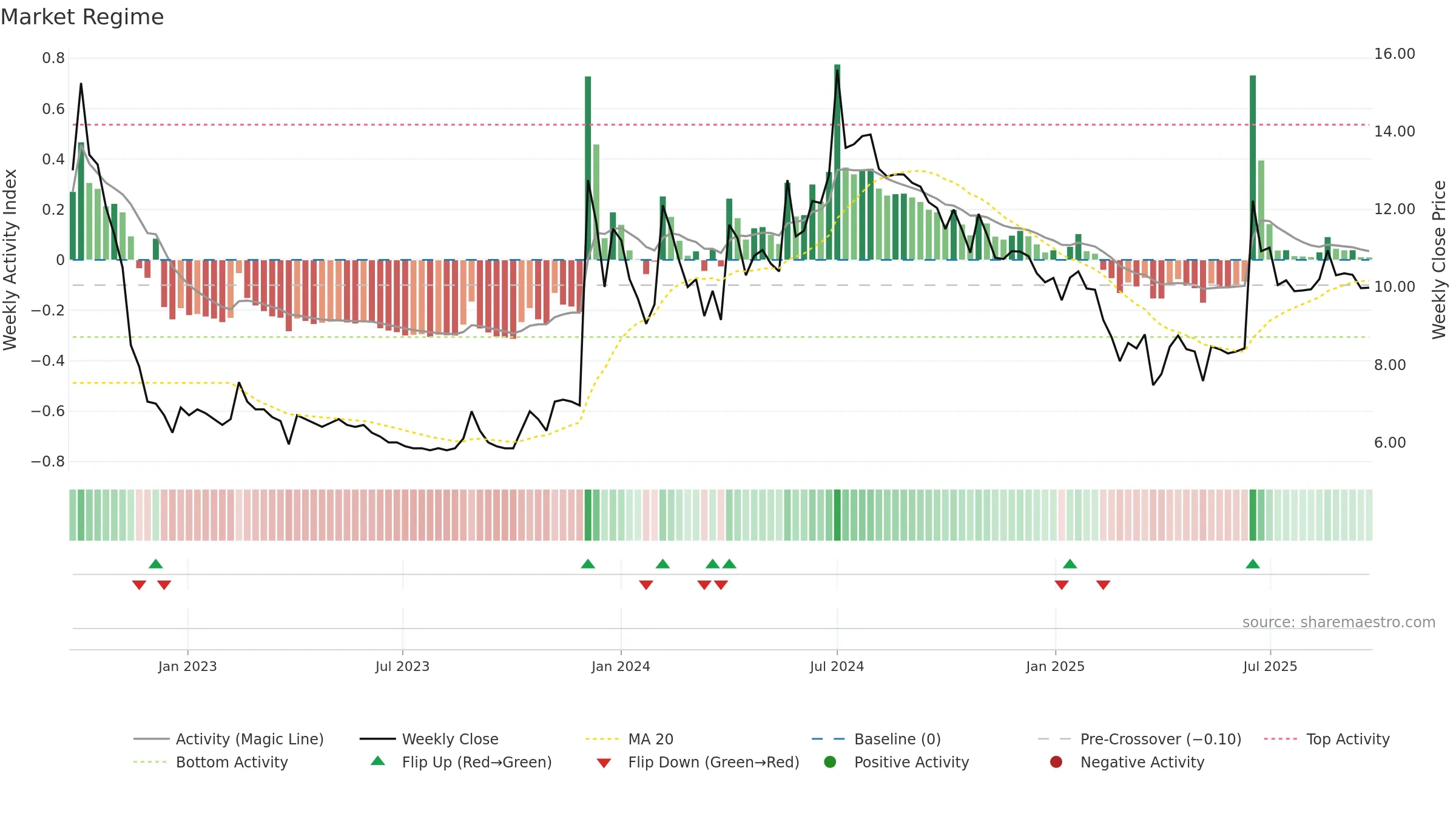Click the 10.00 price axis value
This screenshot has width=1456, height=819.
point(1395,287)
